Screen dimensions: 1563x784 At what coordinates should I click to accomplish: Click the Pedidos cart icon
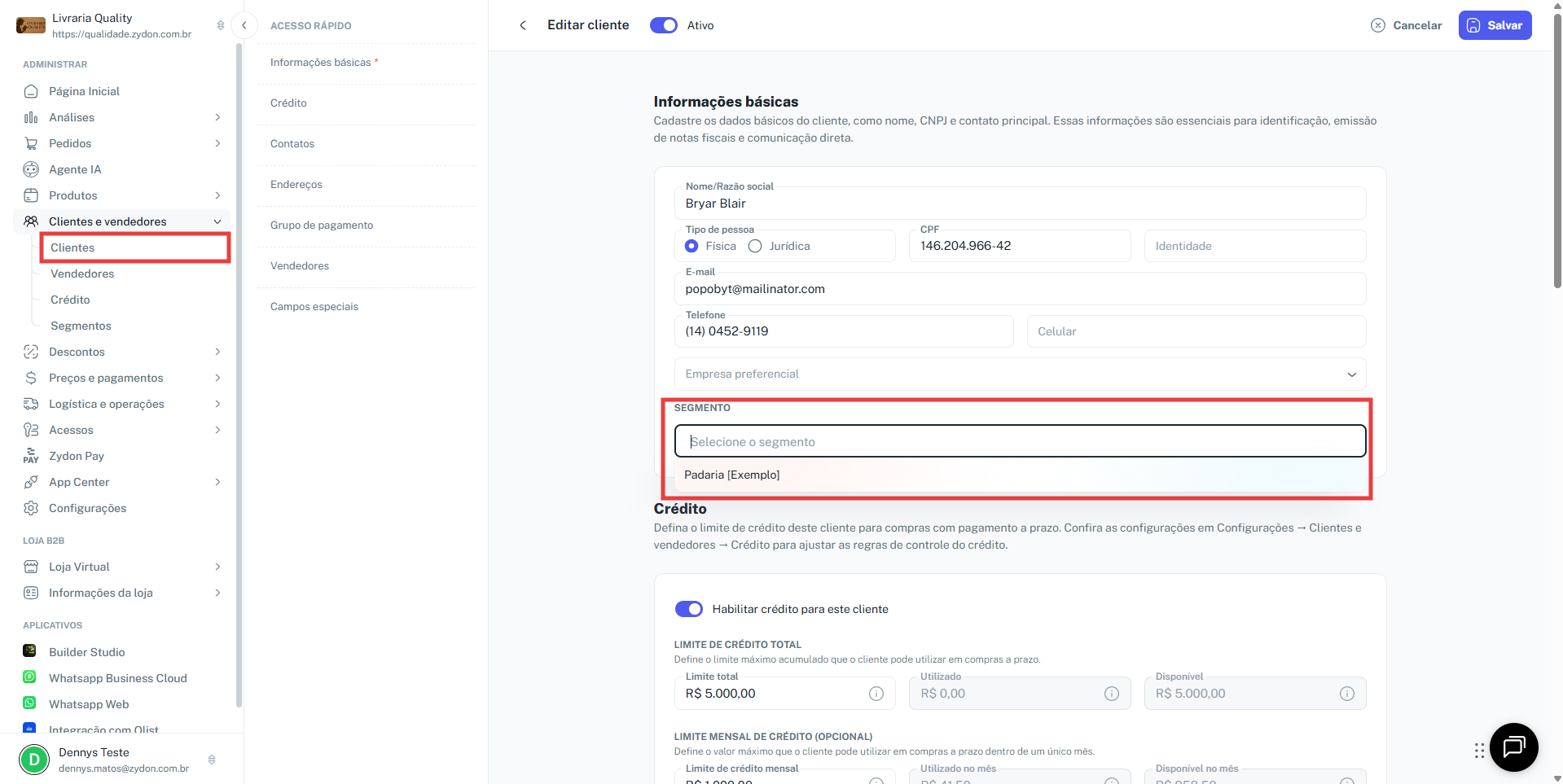[31, 143]
